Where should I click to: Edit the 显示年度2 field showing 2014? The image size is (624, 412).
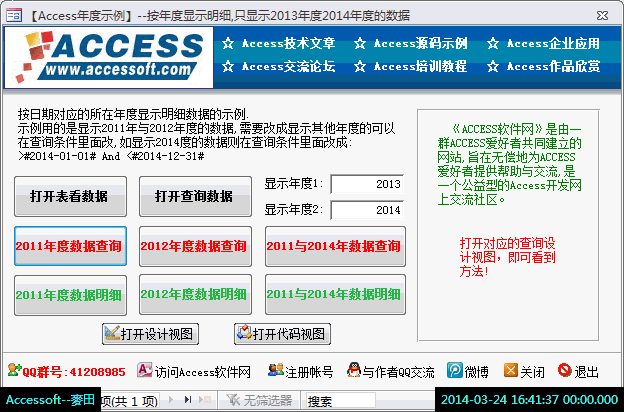[x=367, y=210]
